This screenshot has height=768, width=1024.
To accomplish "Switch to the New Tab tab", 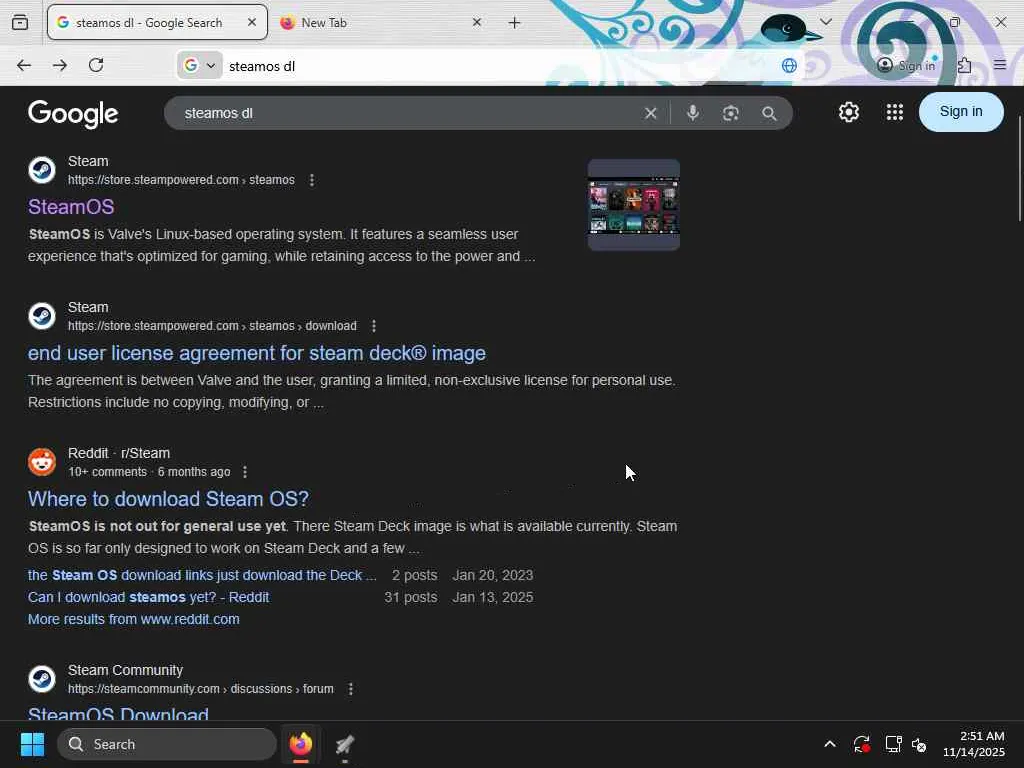I will tap(381, 22).
